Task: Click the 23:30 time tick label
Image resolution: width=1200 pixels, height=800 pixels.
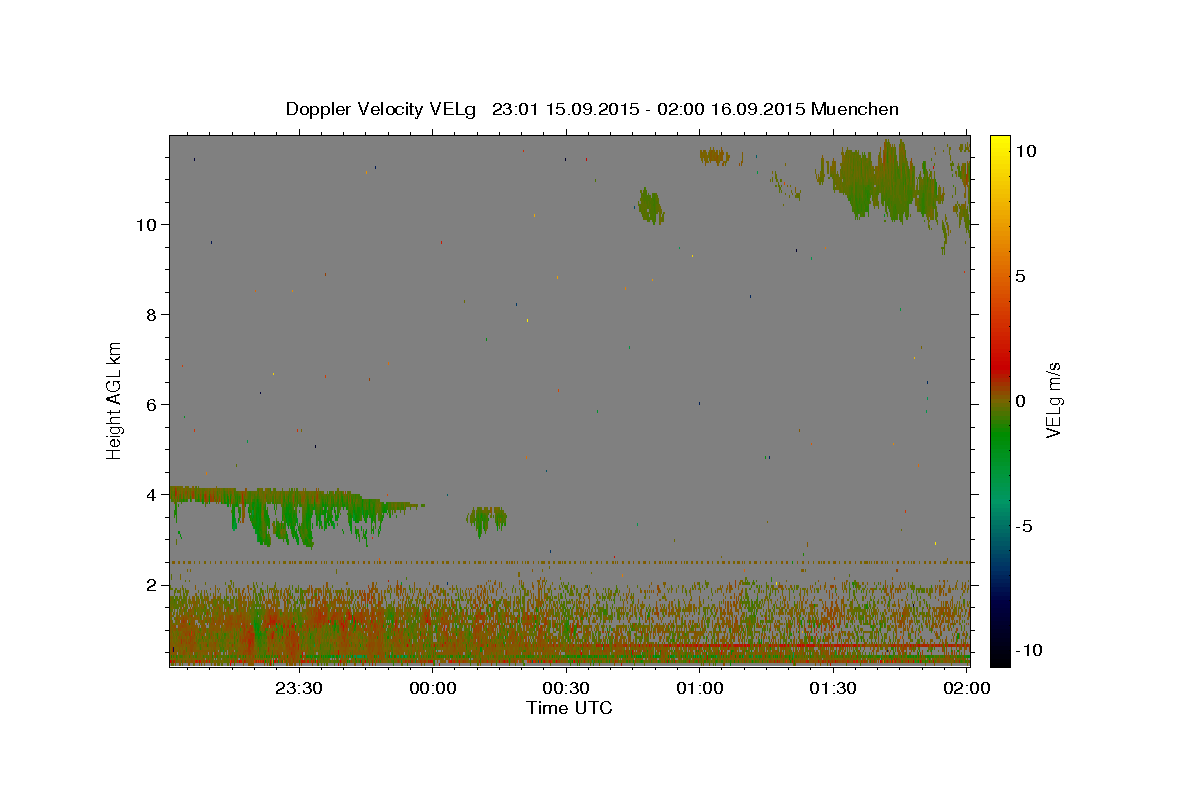Action: coord(297,688)
